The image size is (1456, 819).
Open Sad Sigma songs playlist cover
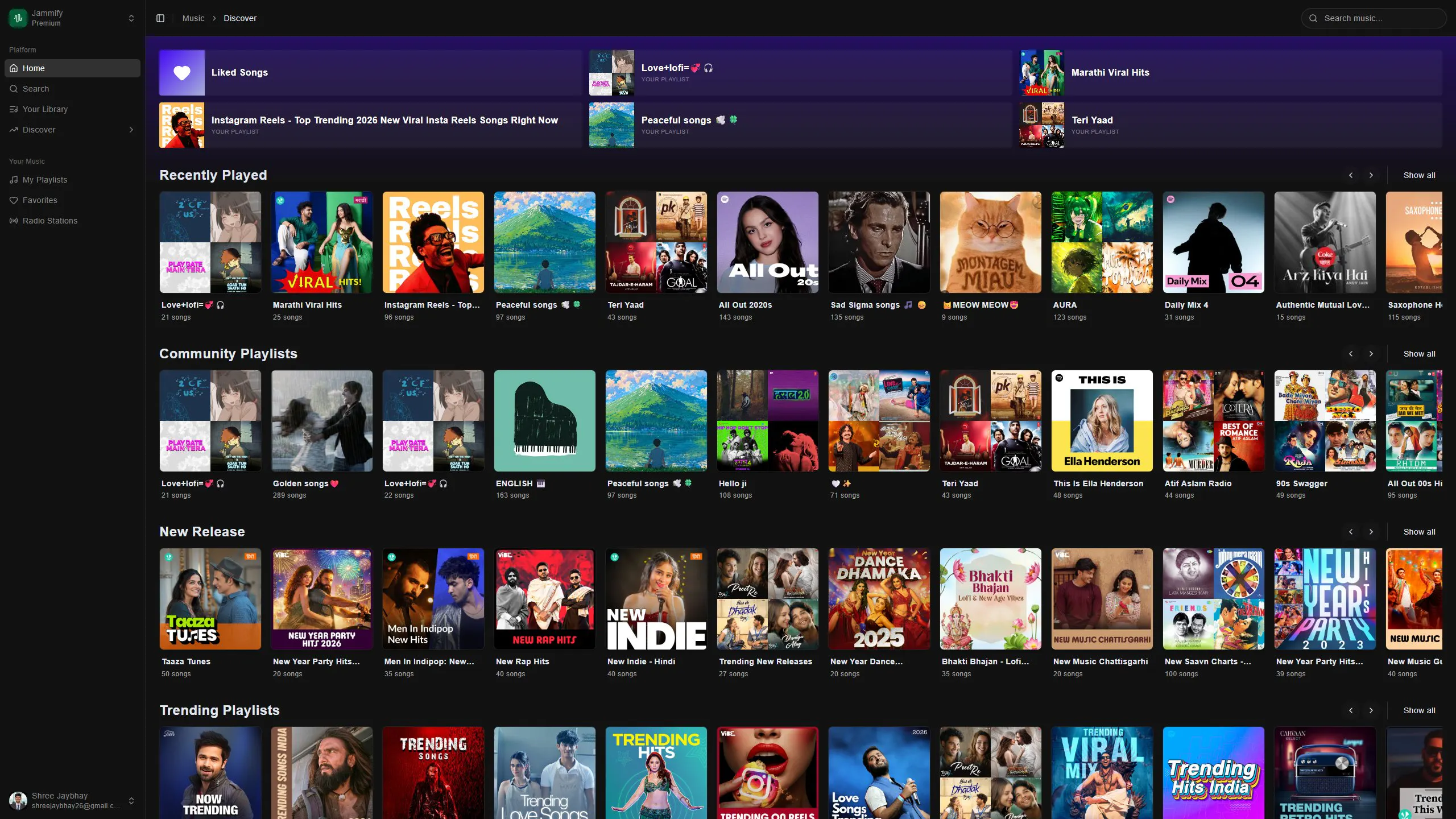tap(879, 242)
